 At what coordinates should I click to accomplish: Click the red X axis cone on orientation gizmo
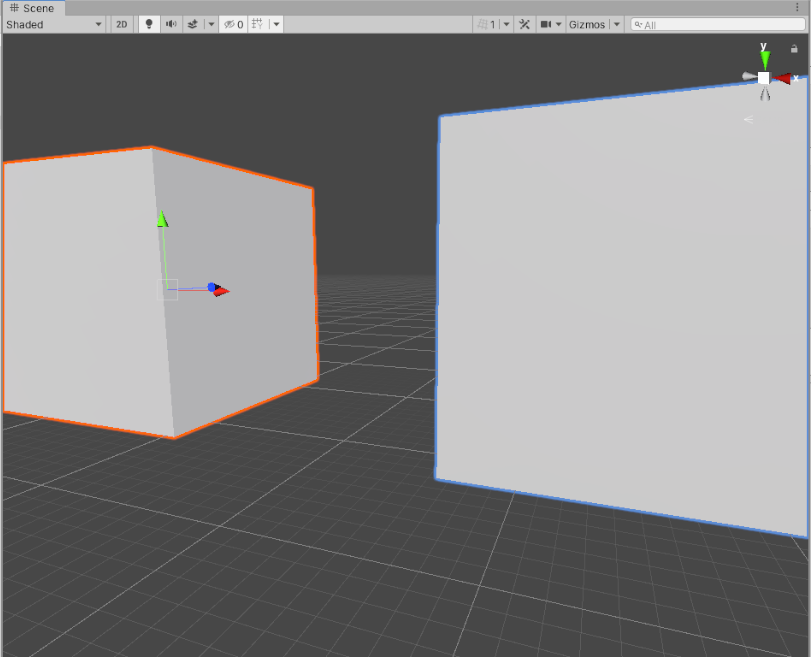[x=783, y=78]
